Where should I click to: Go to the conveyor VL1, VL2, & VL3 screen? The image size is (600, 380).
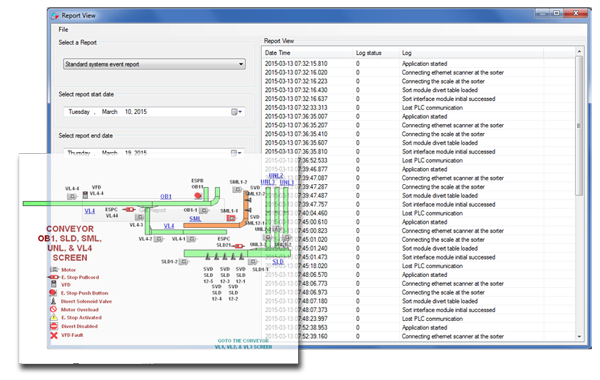tap(243, 344)
